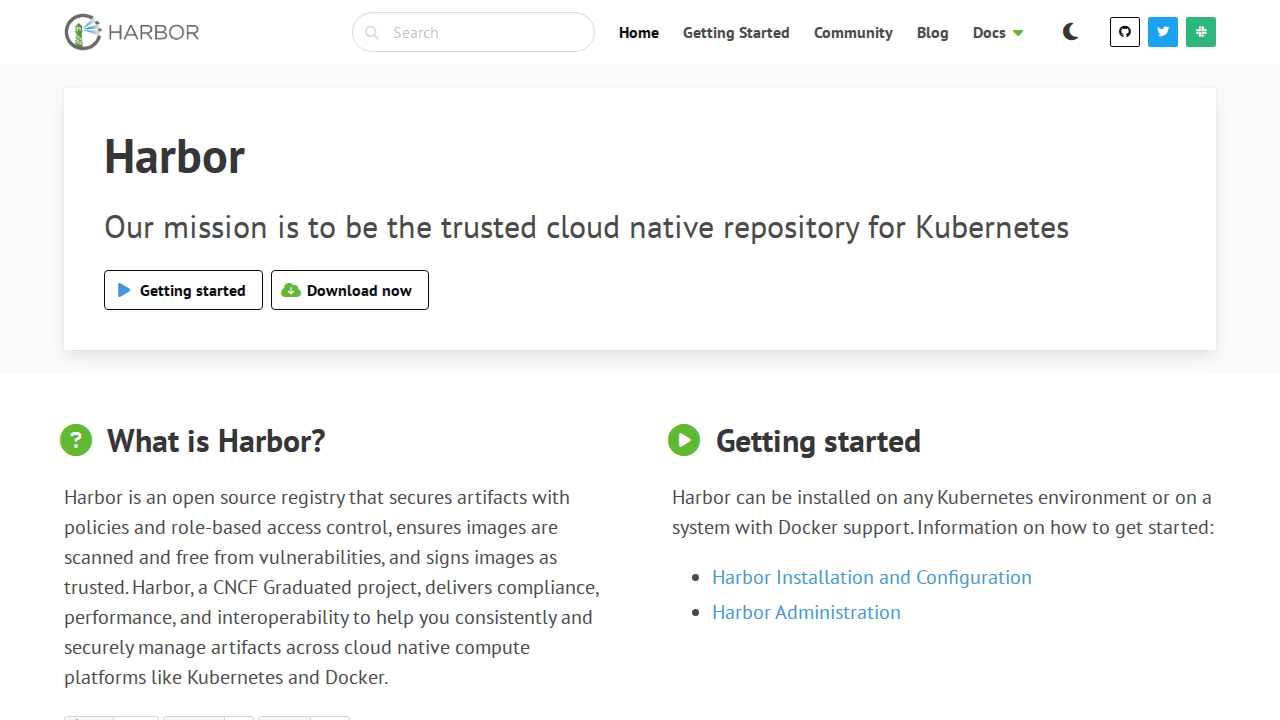Click the magnifier icon in search bar

[372, 33]
